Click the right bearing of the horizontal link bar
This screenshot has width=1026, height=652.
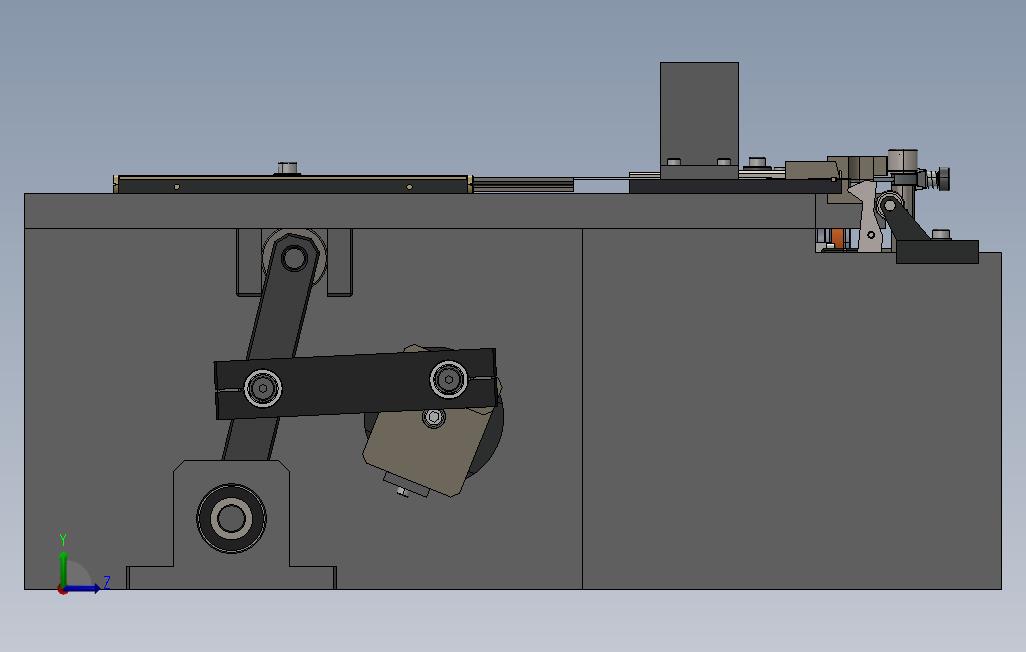[x=448, y=378]
